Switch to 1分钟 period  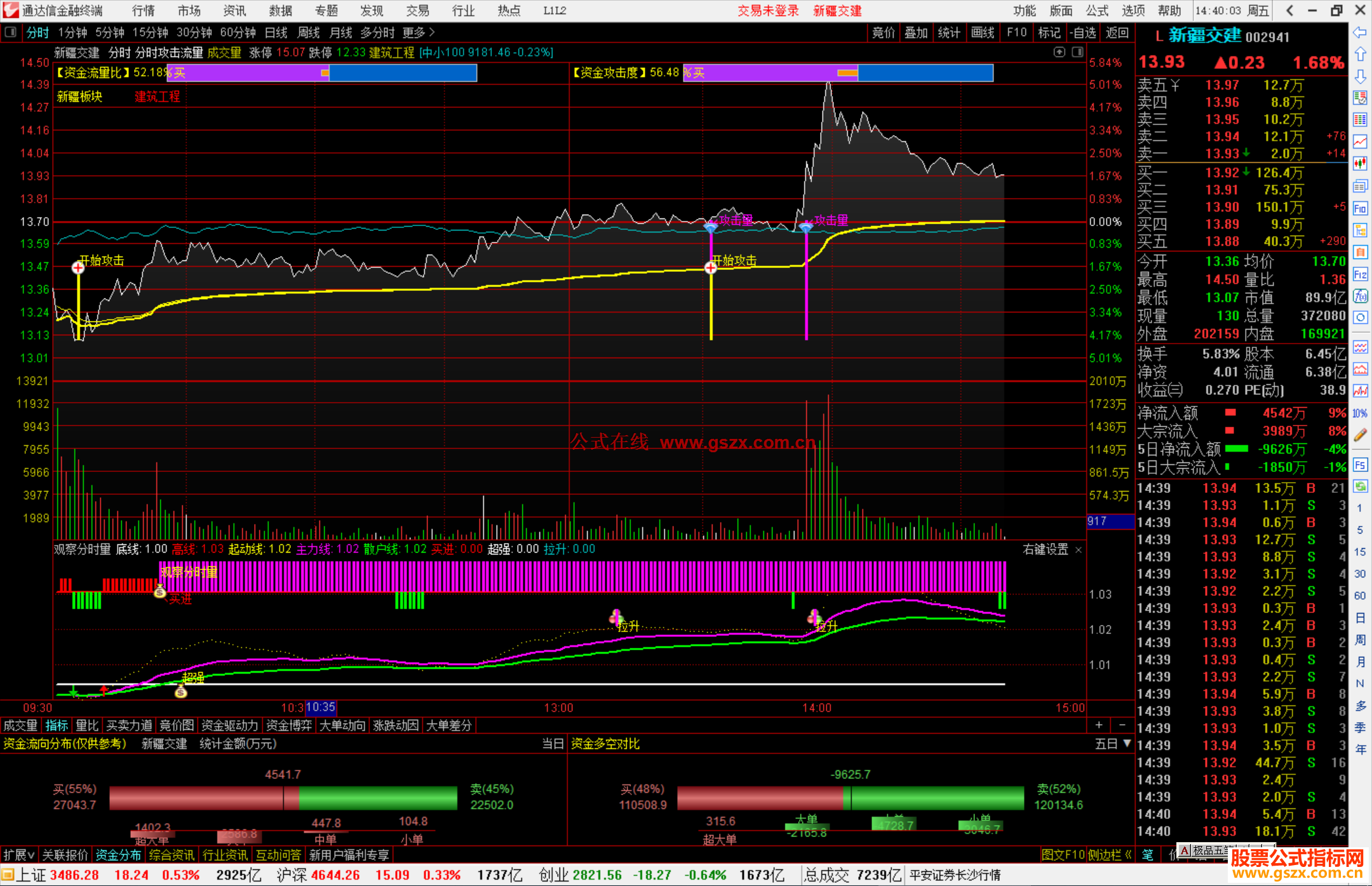click(72, 32)
